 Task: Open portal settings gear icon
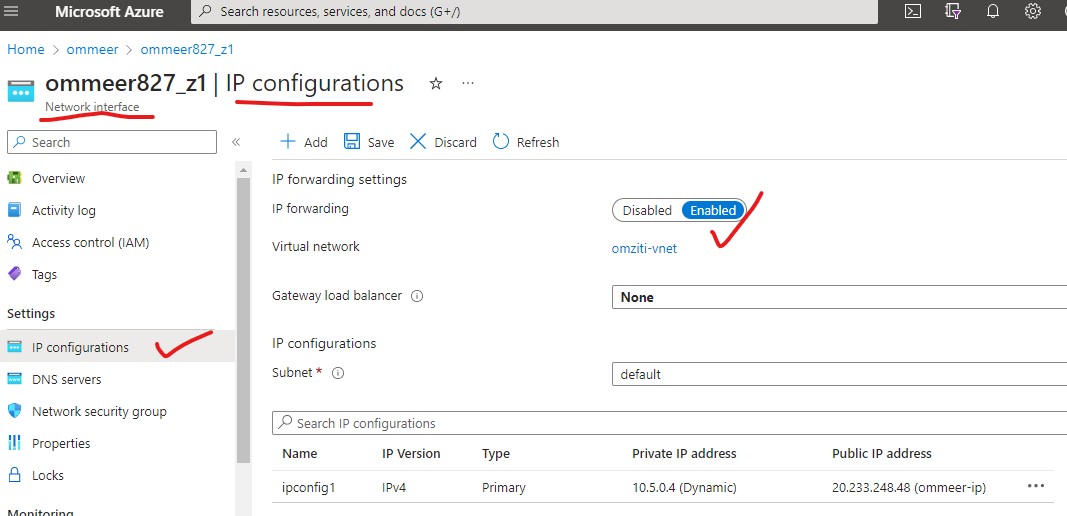point(1033,12)
